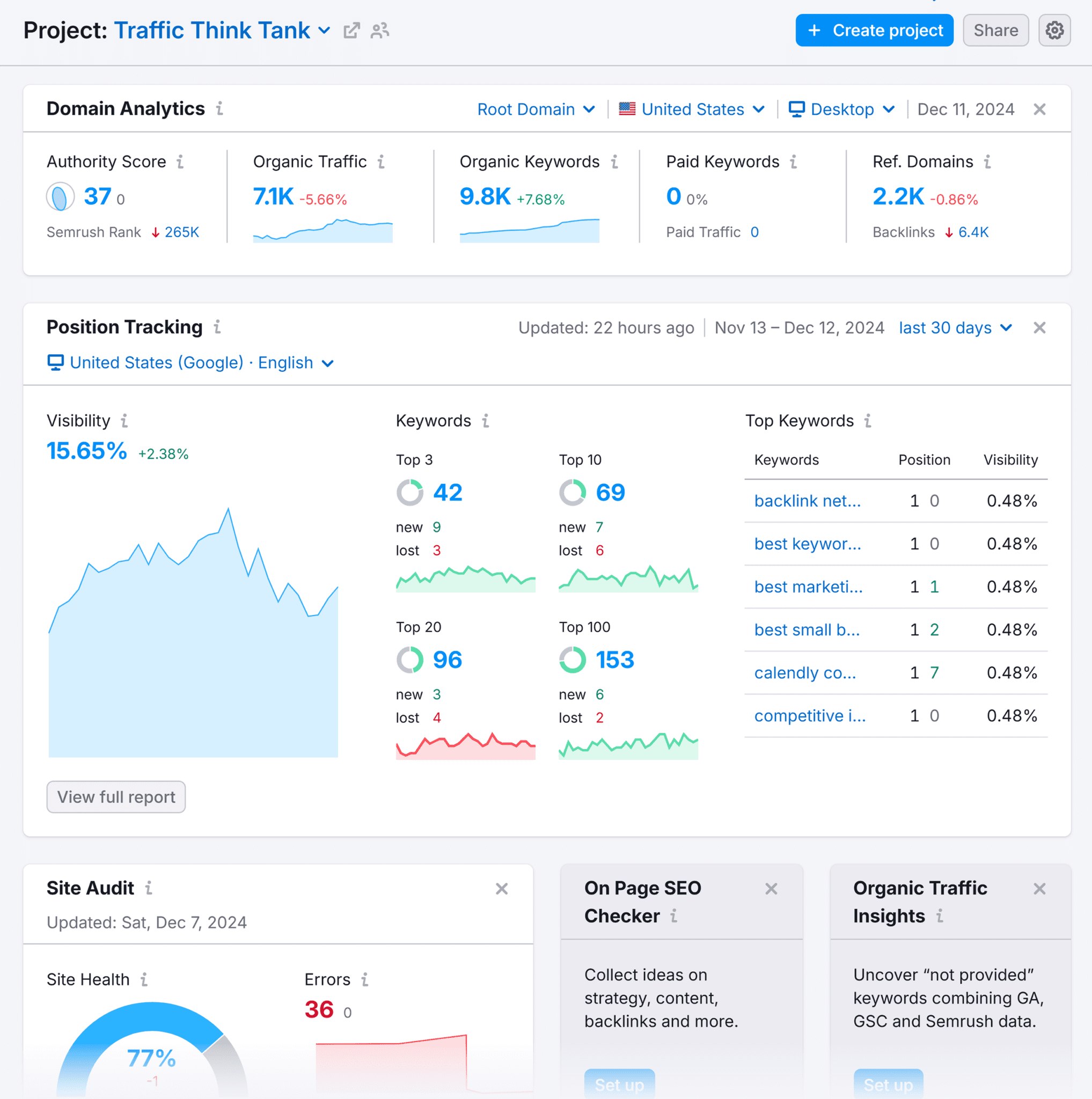Open the competitive i... keyword link
This screenshot has width=1092, height=1099.
tap(810, 716)
